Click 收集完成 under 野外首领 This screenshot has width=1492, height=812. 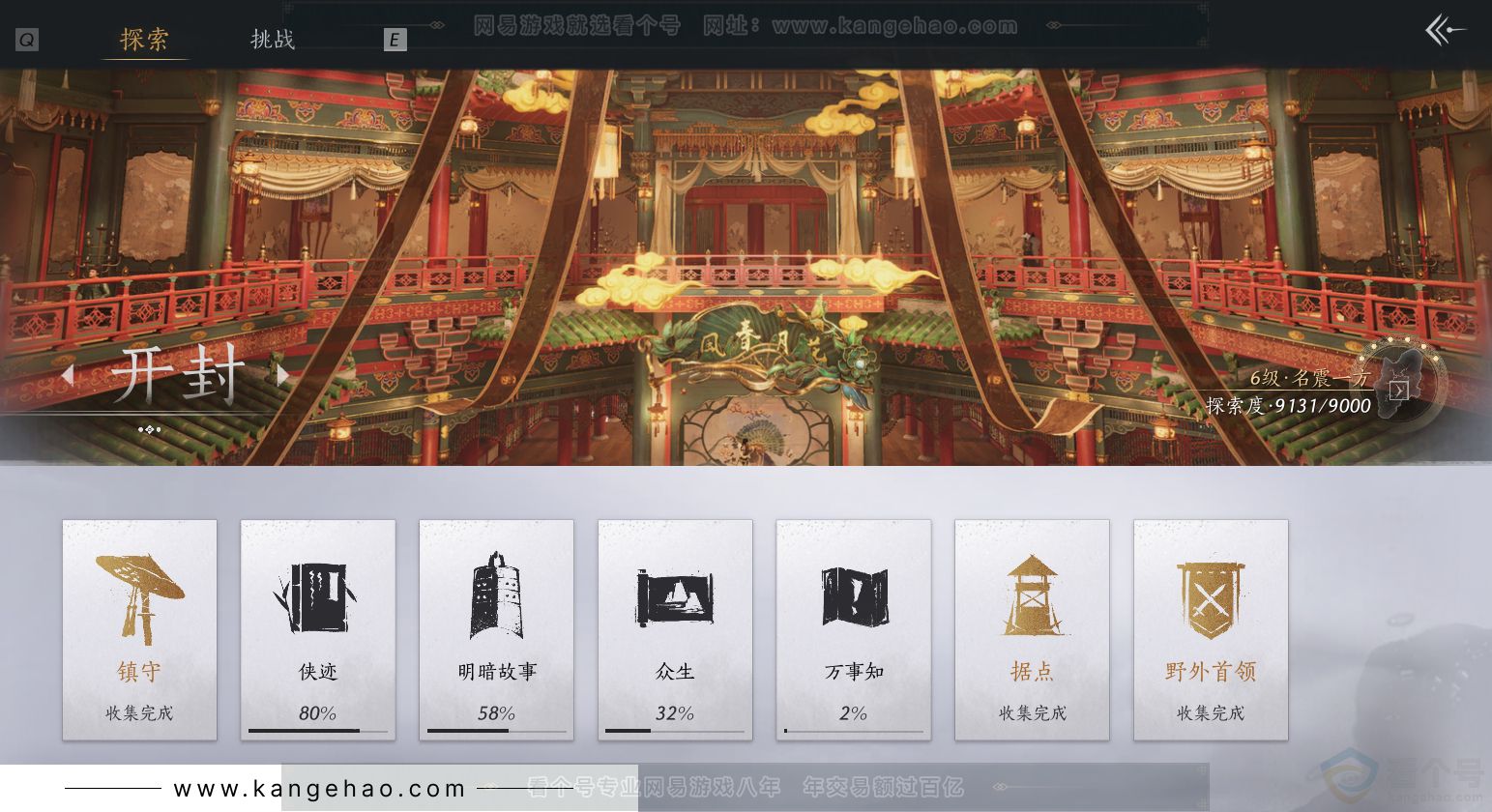pyautogui.click(x=1211, y=713)
